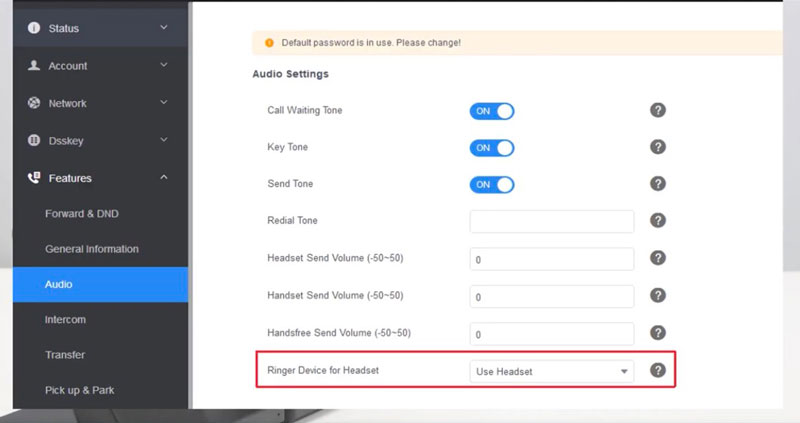Viewport: 800px width, 423px height.
Task: Click the Dsskey grid icon
Action: tap(34, 141)
